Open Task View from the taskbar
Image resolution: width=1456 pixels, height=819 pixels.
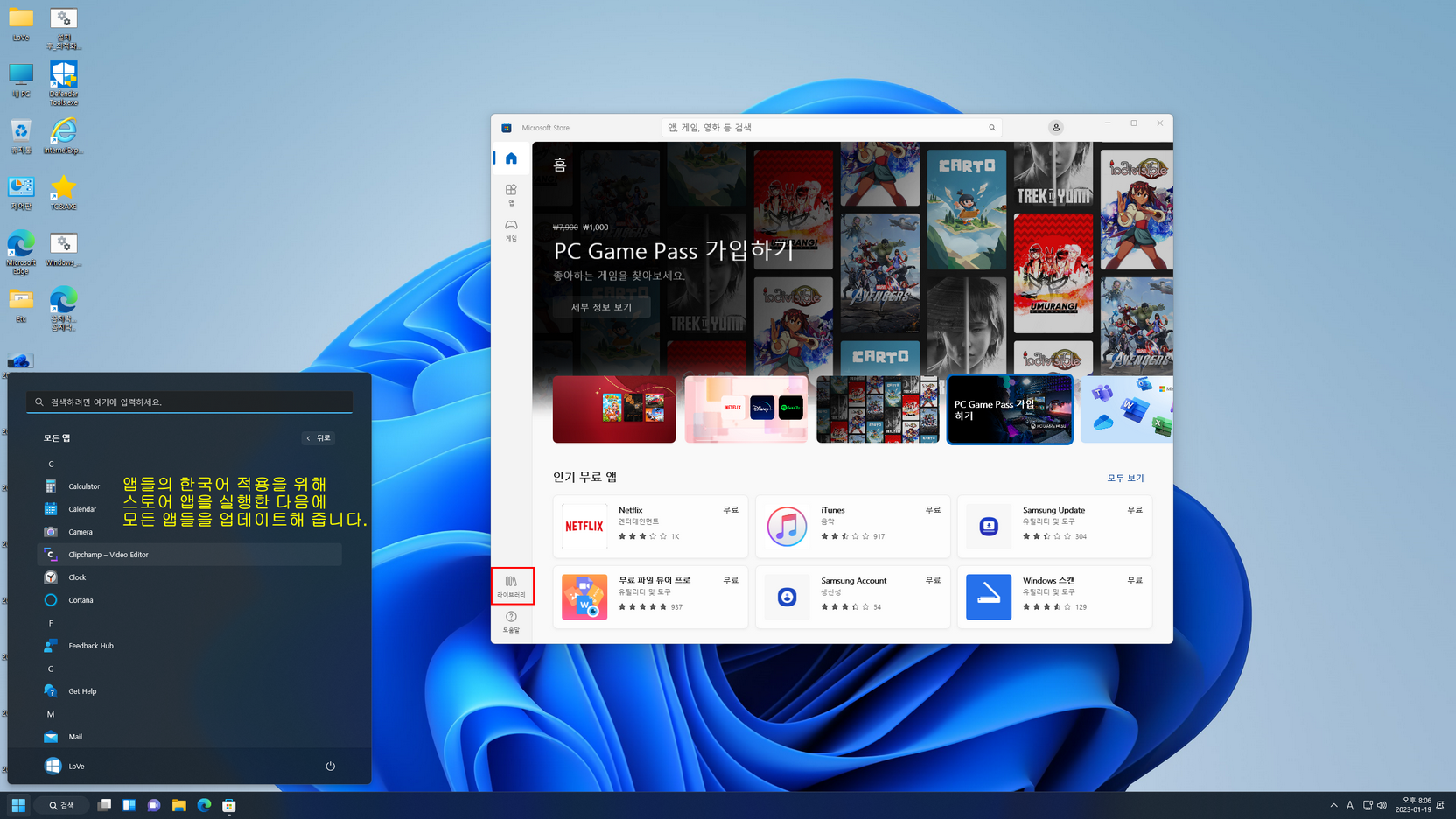coord(104,805)
